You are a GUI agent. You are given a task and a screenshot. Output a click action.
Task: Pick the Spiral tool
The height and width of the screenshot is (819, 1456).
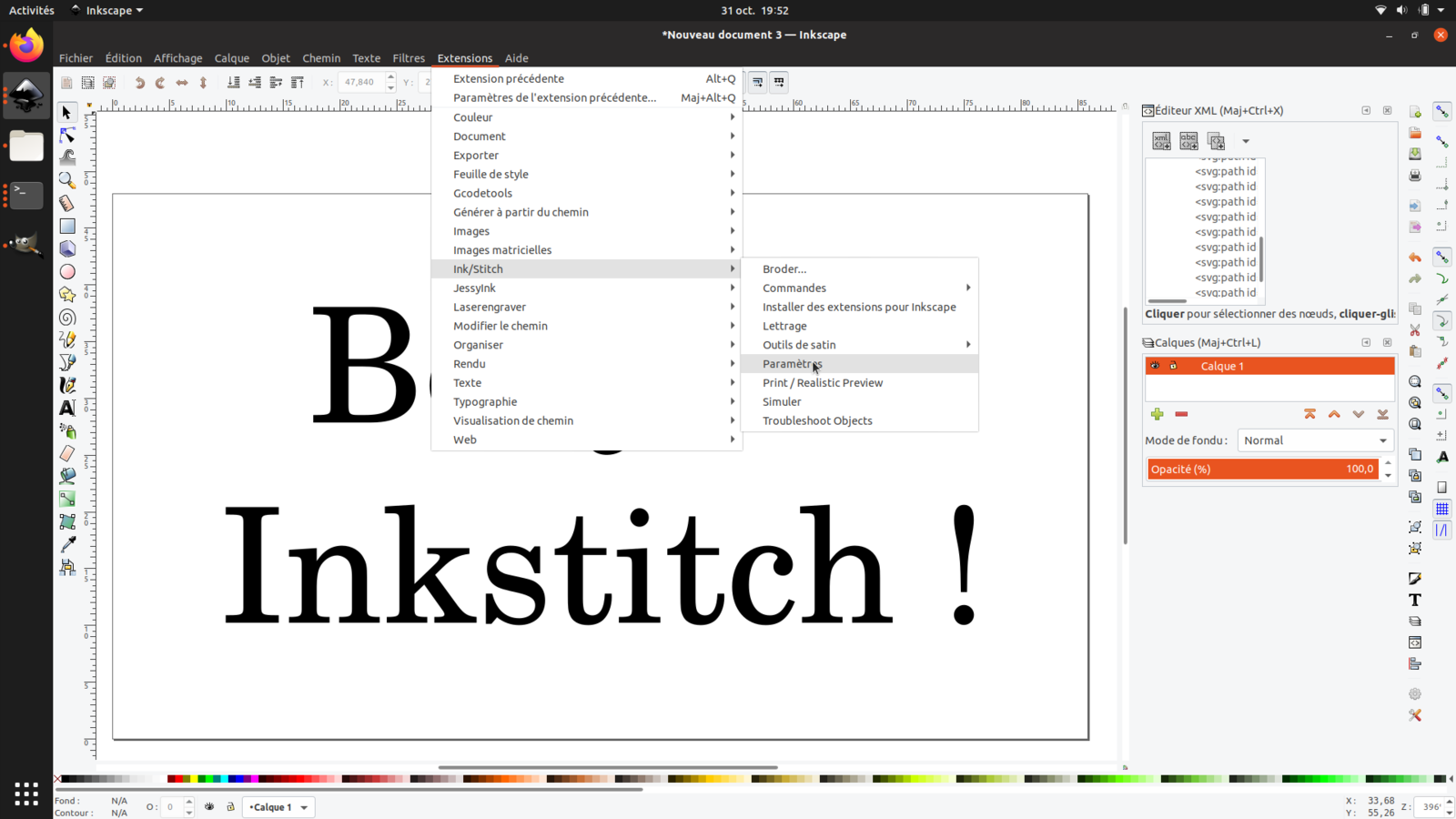coord(67,318)
